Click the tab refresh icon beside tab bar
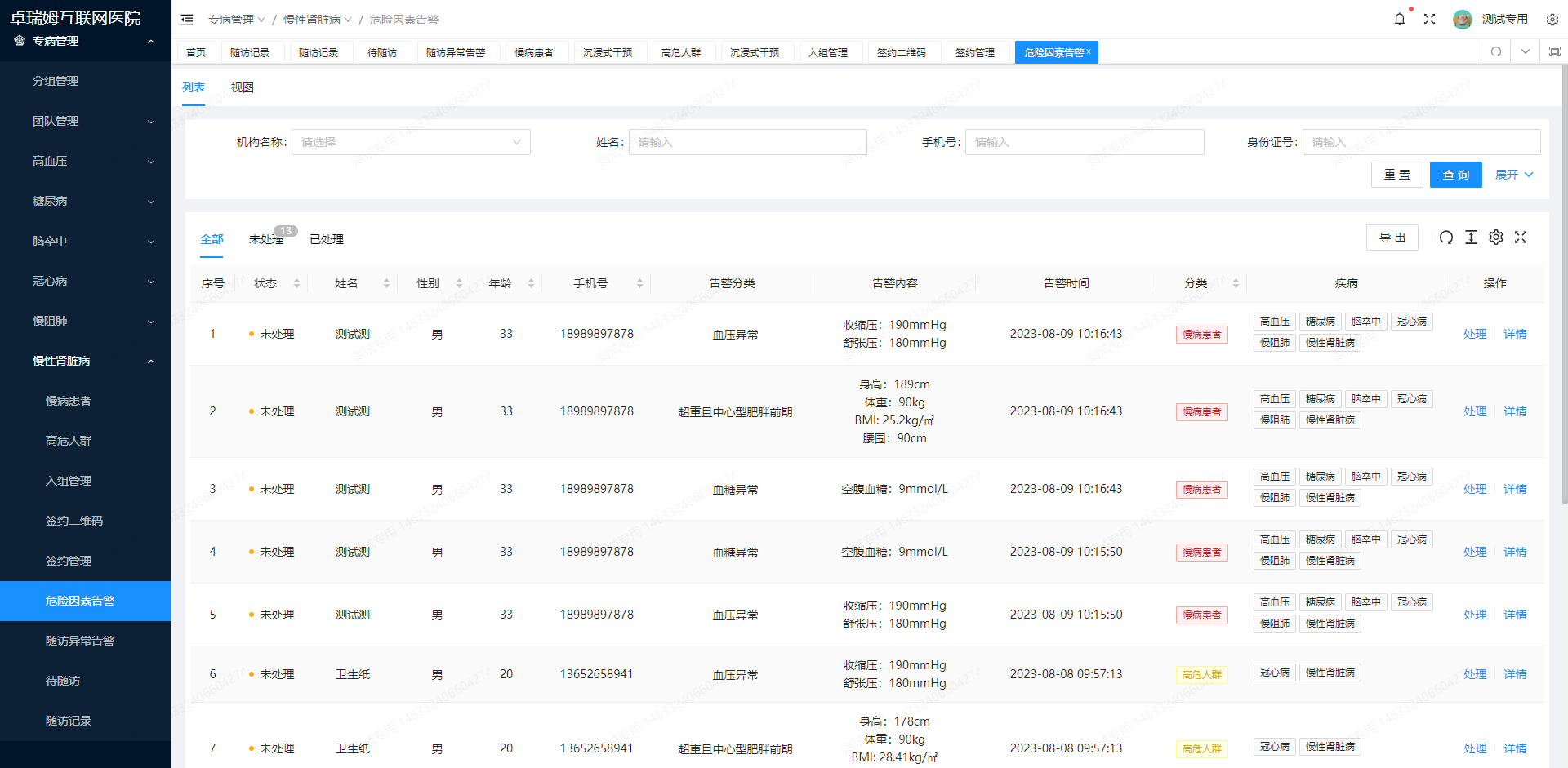 tap(1495, 51)
